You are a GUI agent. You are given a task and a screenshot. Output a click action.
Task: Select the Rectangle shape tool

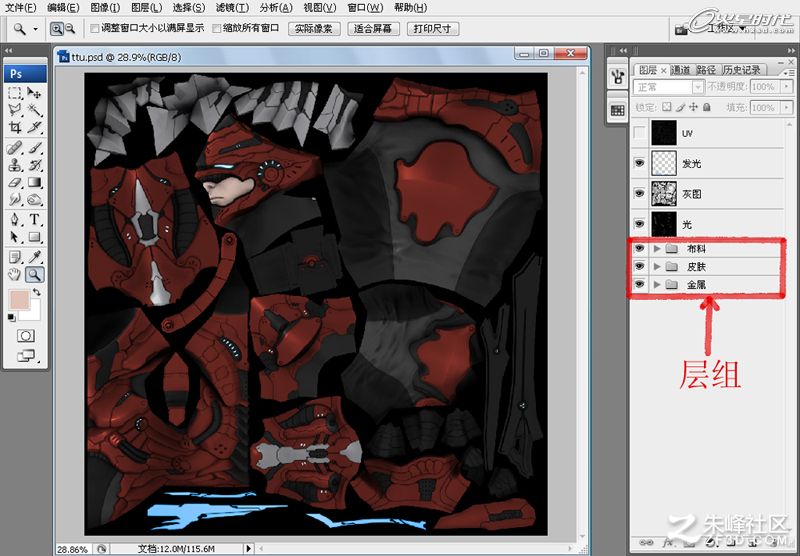point(34,237)
